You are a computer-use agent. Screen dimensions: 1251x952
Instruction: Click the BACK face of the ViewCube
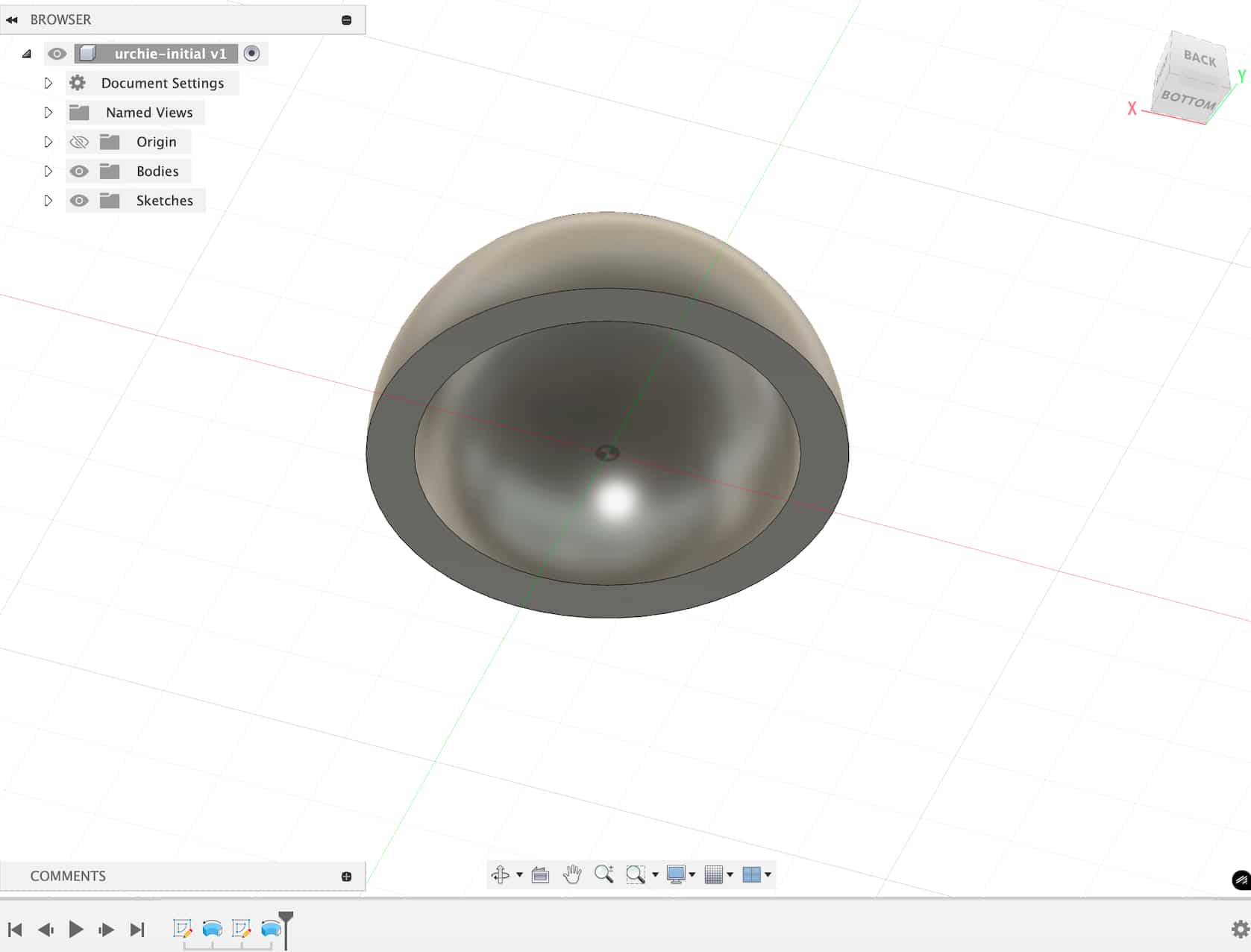pyautogui.click(x=1199, y=58)
